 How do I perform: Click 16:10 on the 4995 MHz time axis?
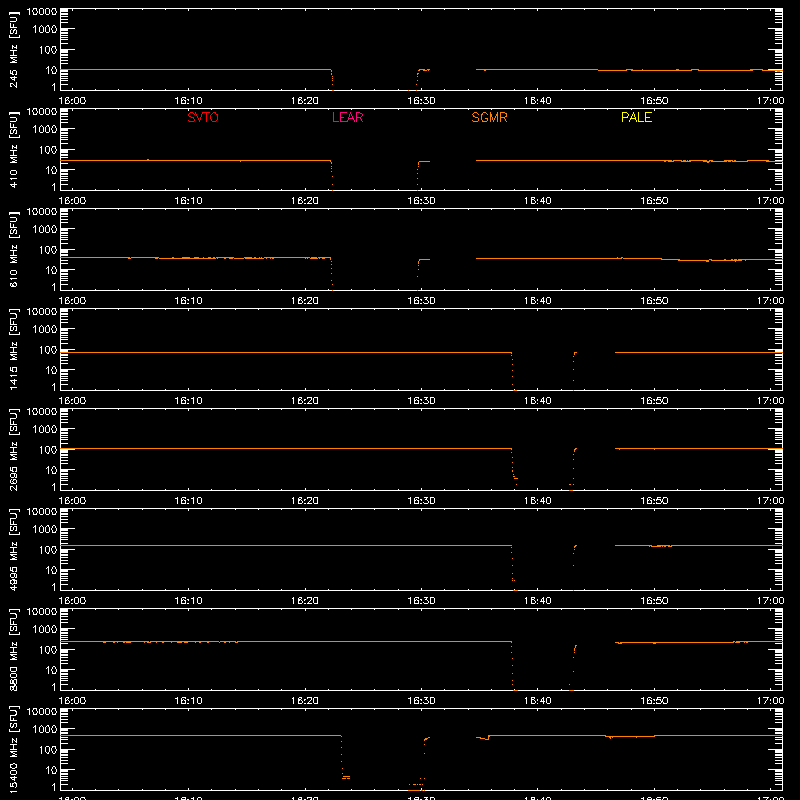tap(188, 601)
